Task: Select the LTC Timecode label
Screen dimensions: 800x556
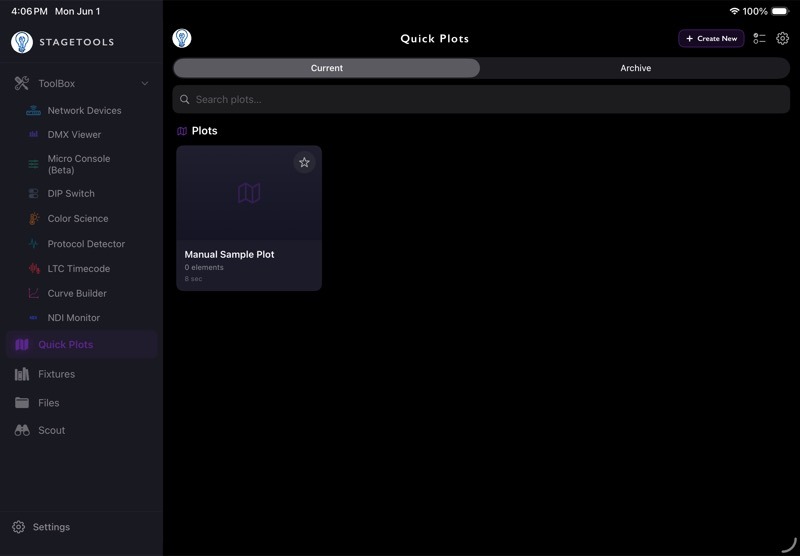Action: click(x=79, y=268)
